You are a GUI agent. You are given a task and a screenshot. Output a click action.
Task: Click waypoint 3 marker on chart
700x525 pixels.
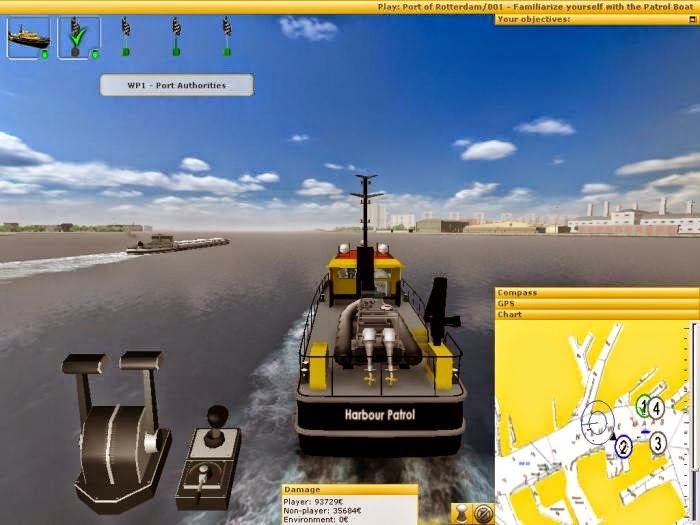point(658,443)
